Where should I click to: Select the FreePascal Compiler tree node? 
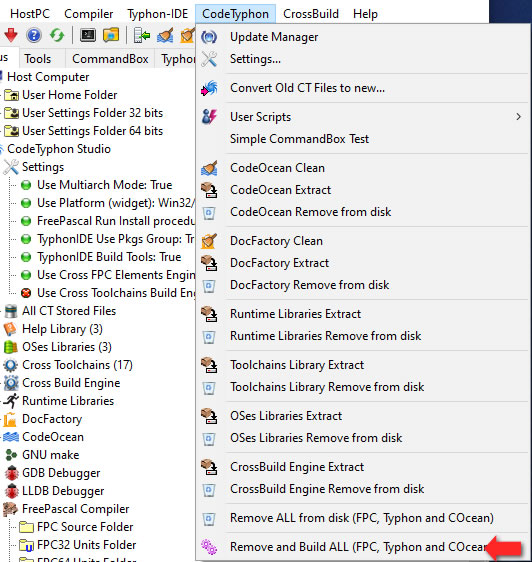tap(75, 509)
